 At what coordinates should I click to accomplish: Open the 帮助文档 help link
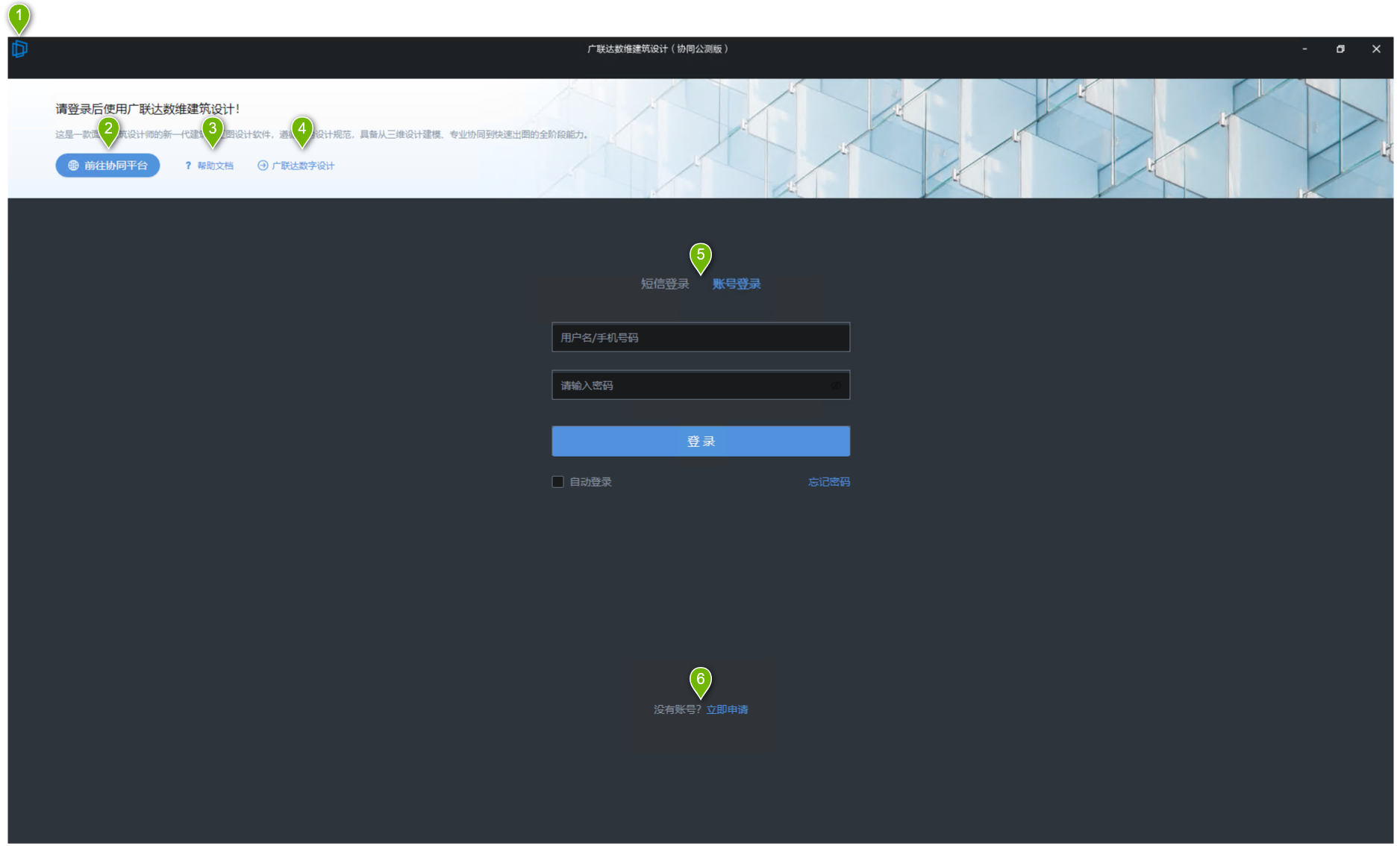coord(215,166)
